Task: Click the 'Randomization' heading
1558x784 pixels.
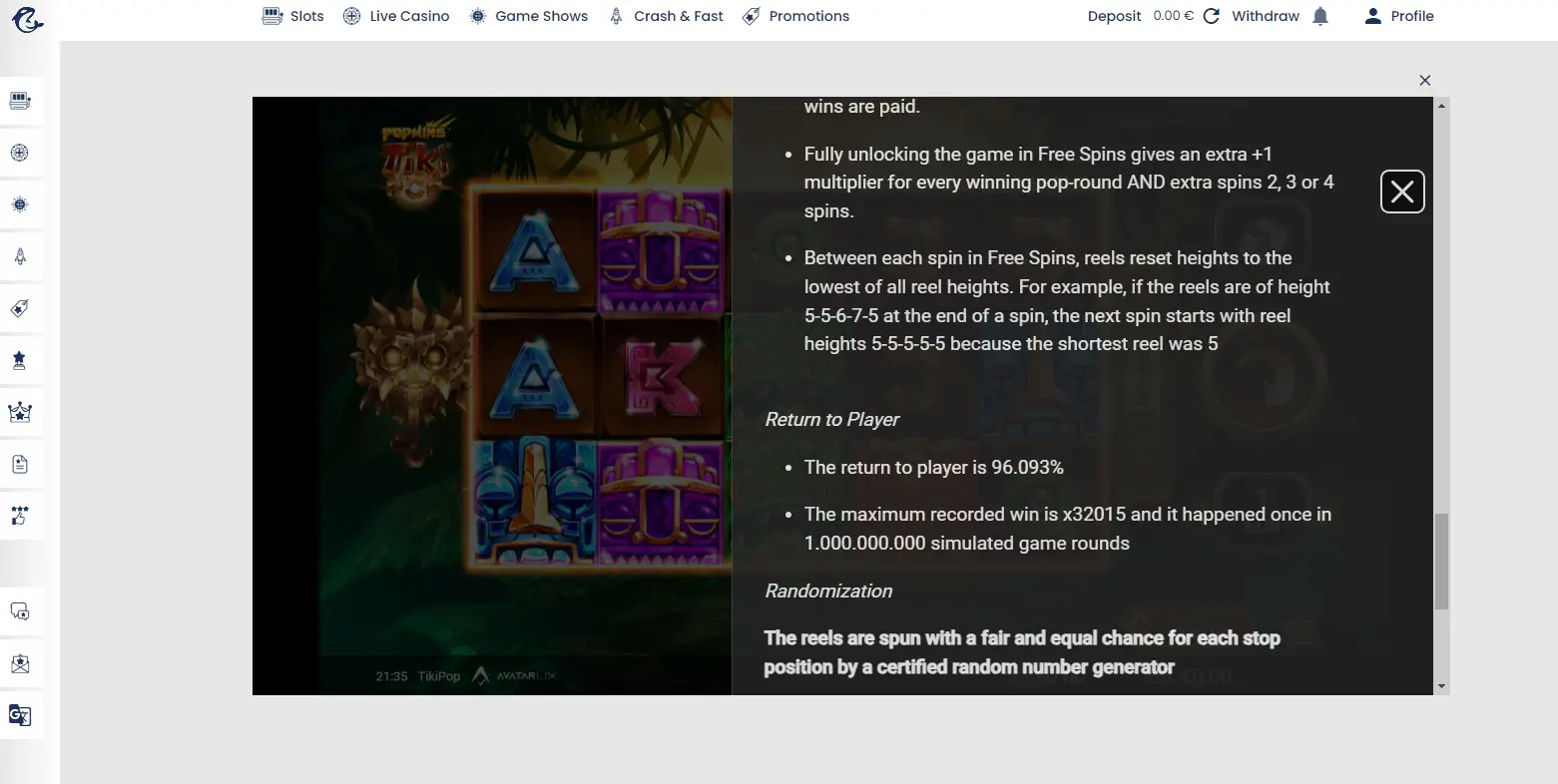Action: pos(828,591)
